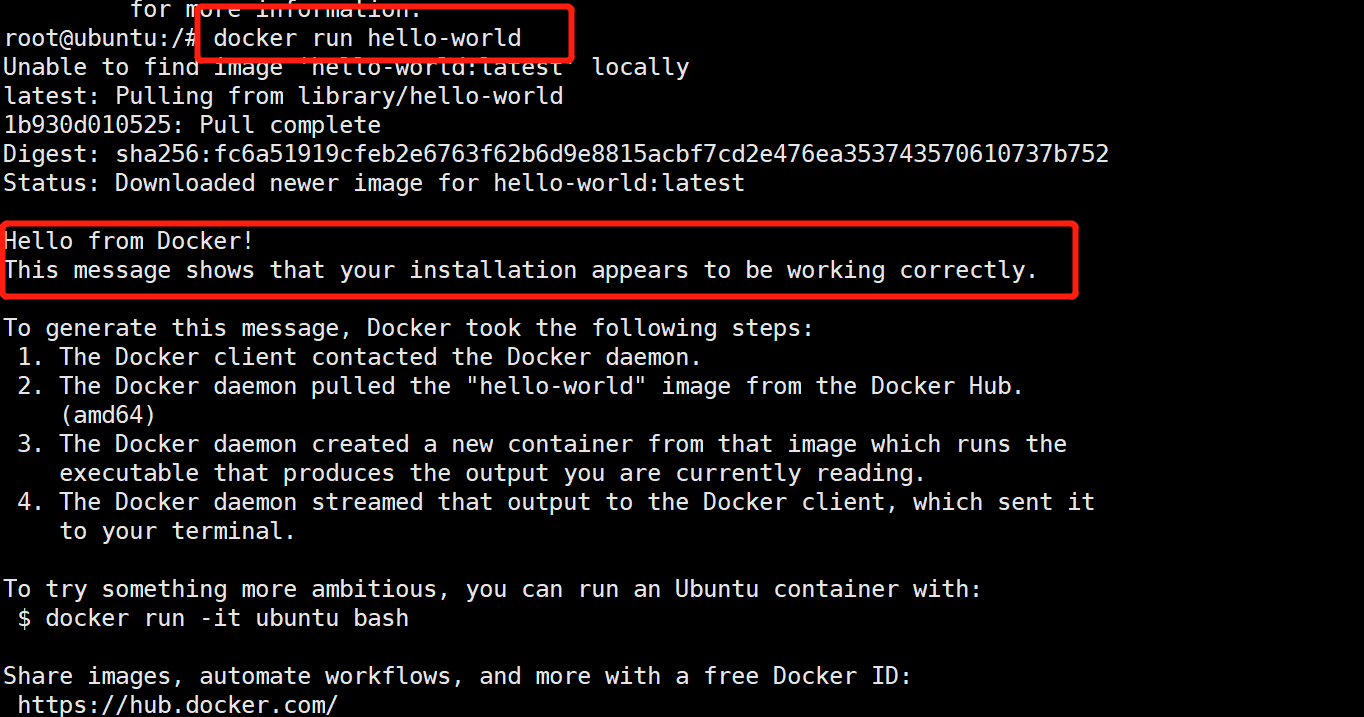Click the "installation appears to be working correctly" message
This screenshot has width=1364, height=717.
tap(521, 270)
